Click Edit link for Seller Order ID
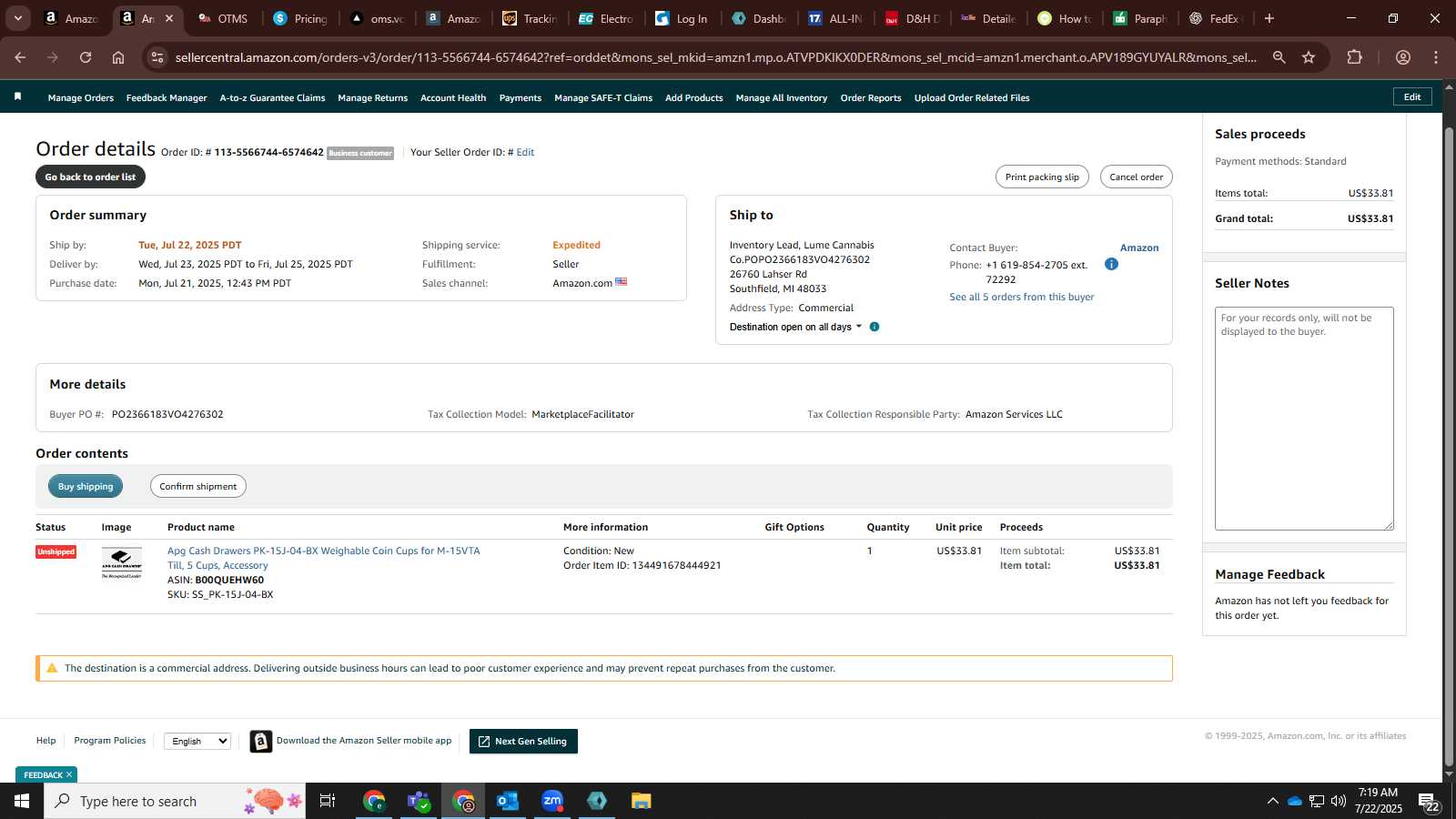 [525, 152]
